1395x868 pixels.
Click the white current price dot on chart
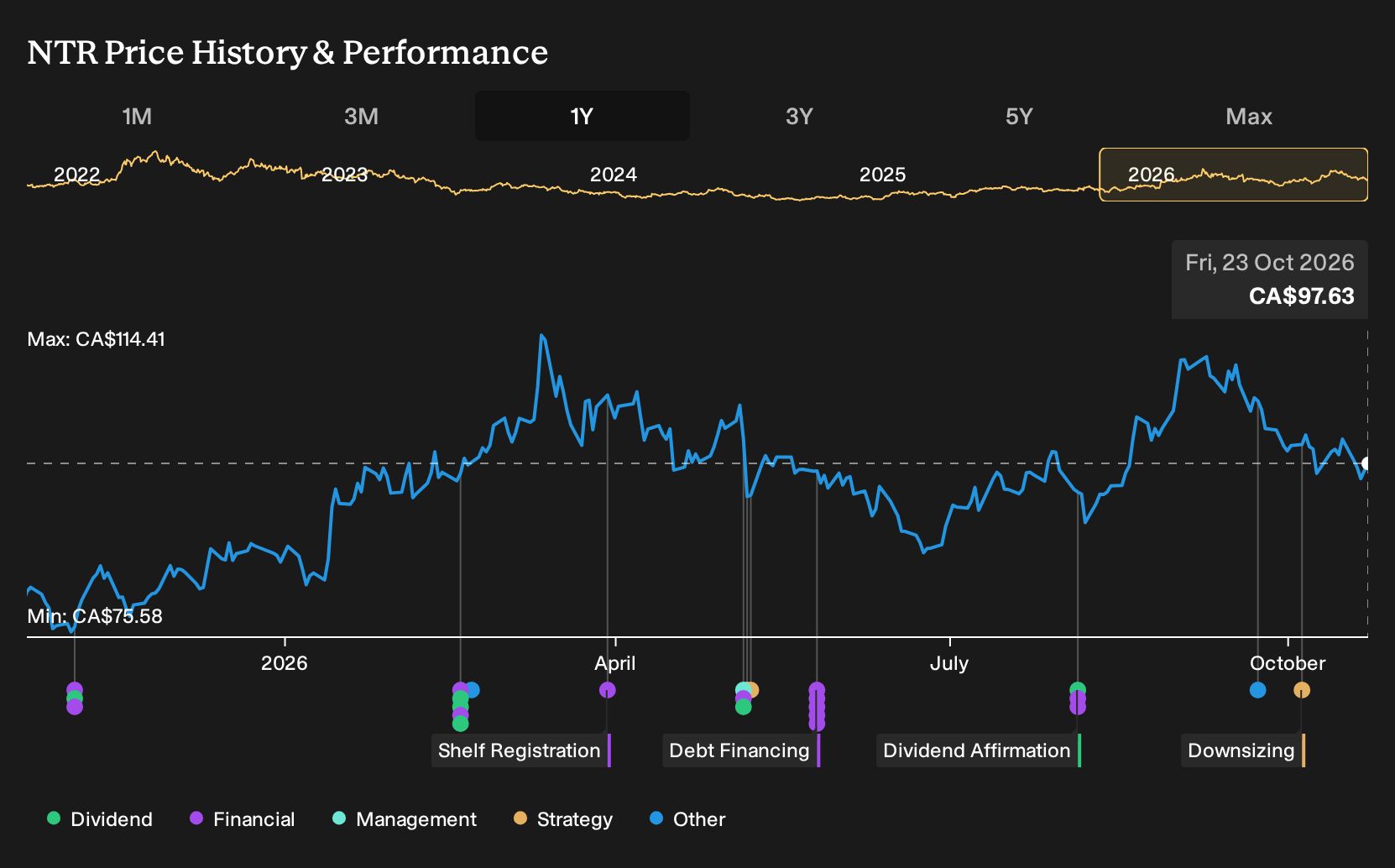tap(1366, 463)
